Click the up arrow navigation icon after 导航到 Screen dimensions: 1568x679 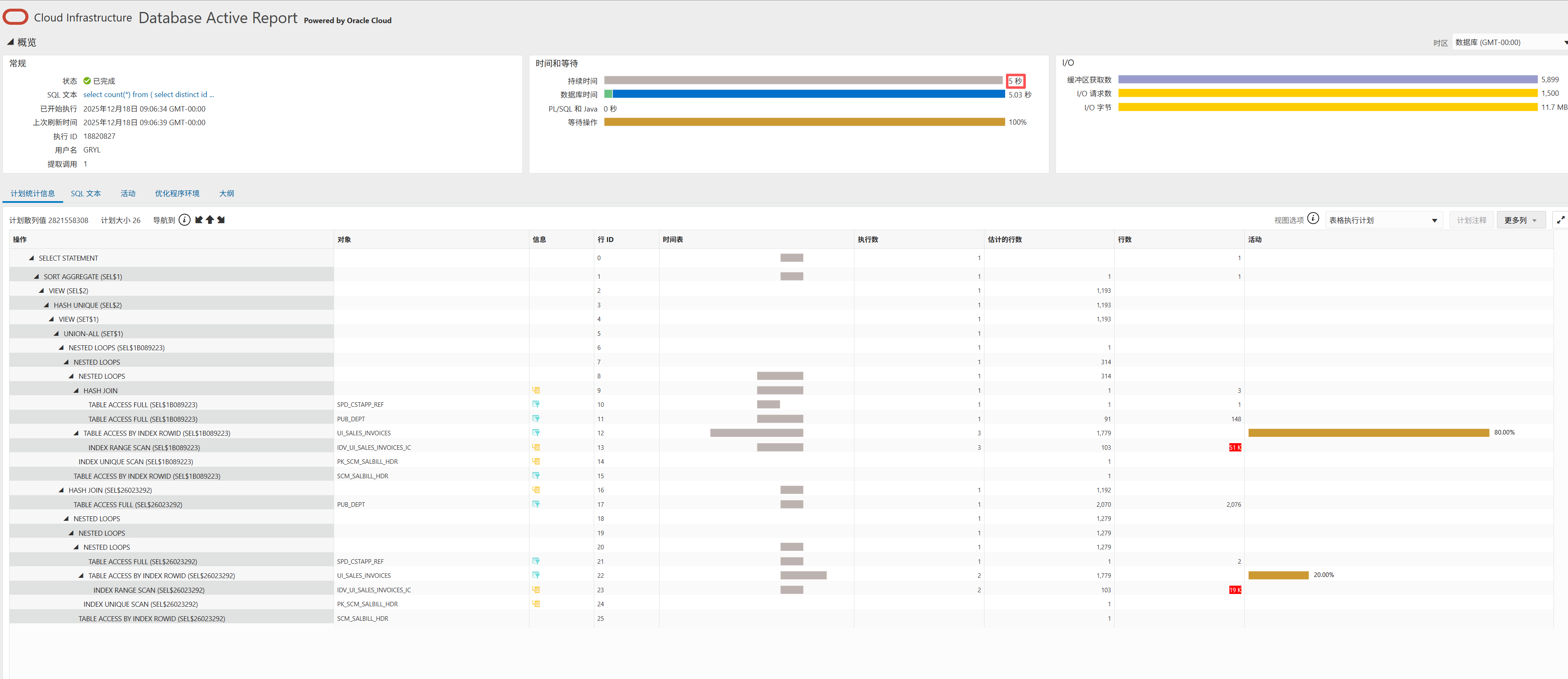pos(210,220)
